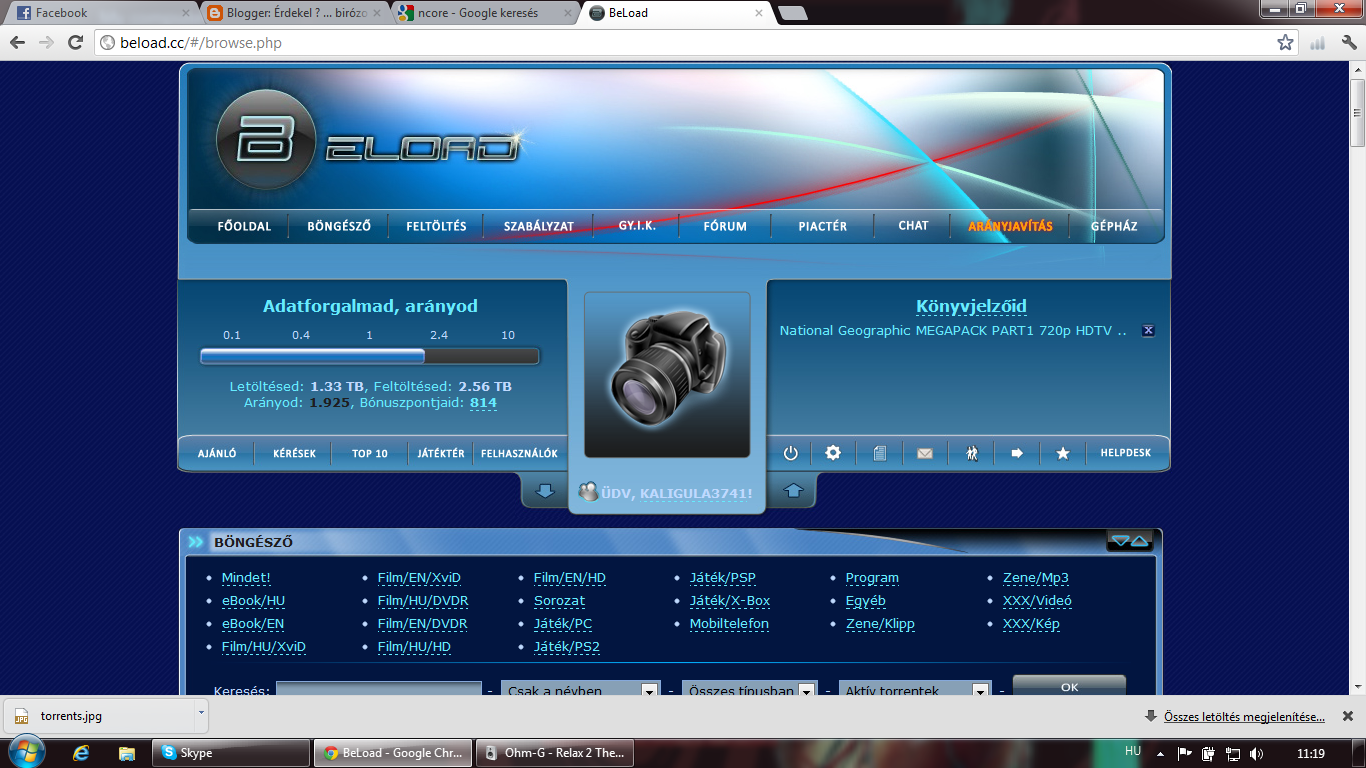Open PIACTÉR in the main menu
Screen dimensions: 1366x768
coord(823,226)
